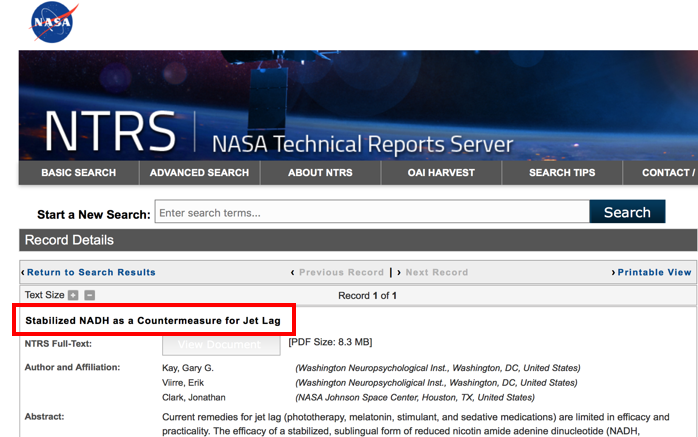Click the View Document button
Image resolution: width=698 pixels, height=437 pixels.
point(222,344)
